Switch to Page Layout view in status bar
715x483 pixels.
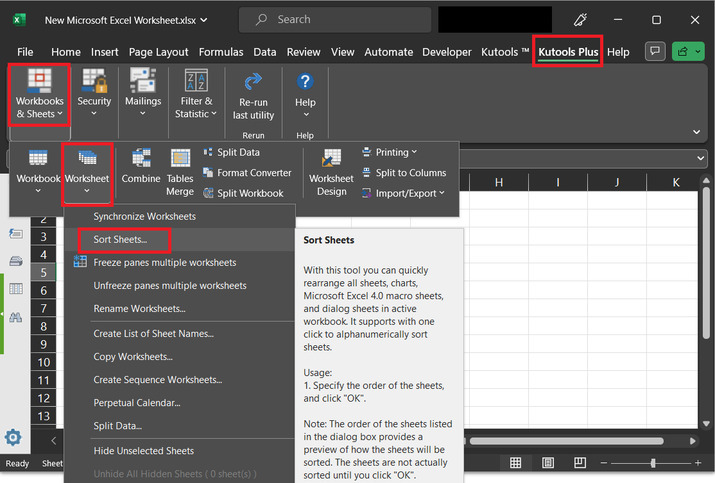pos(548,463)
